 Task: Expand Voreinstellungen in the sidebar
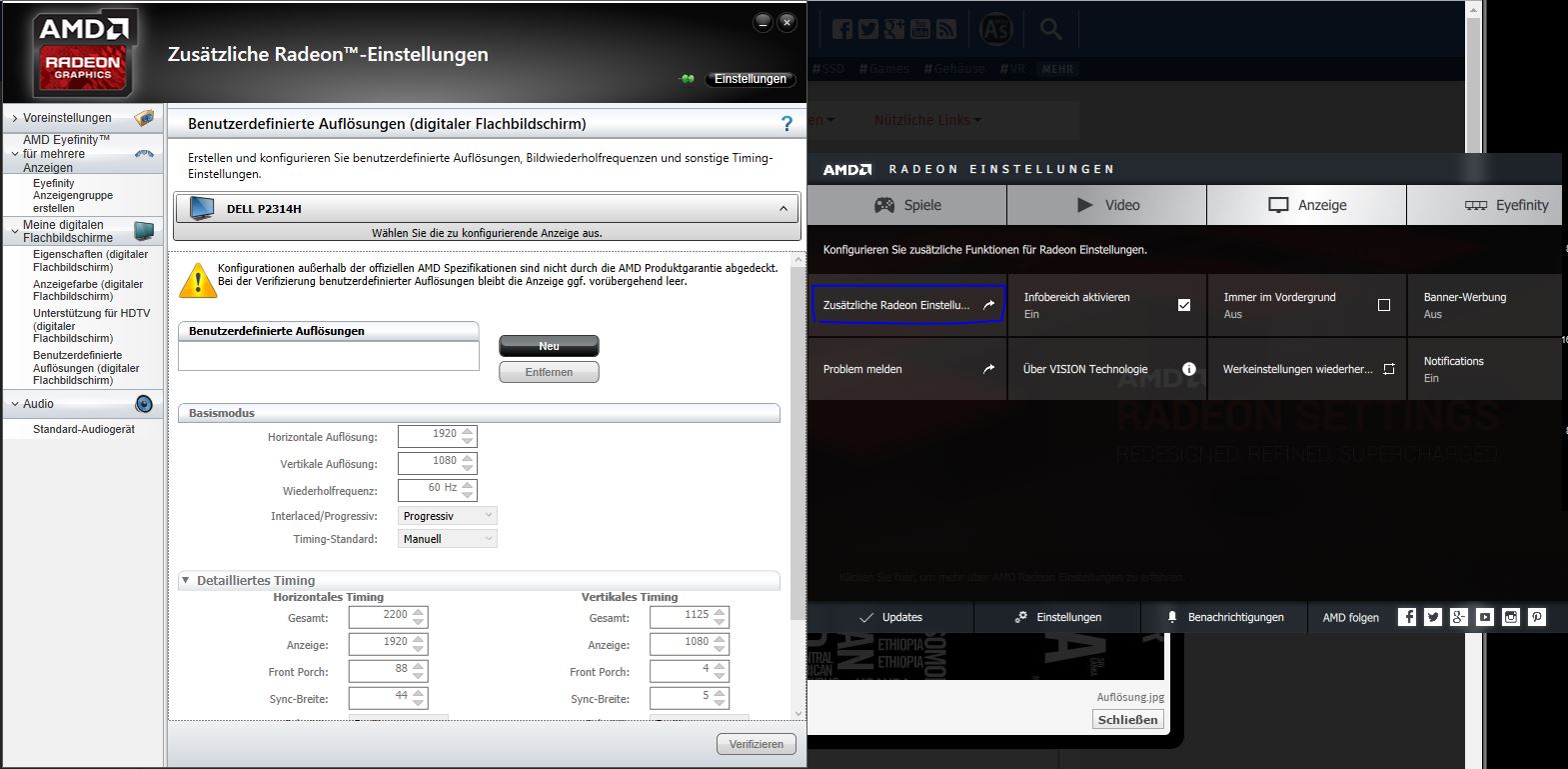15,118
